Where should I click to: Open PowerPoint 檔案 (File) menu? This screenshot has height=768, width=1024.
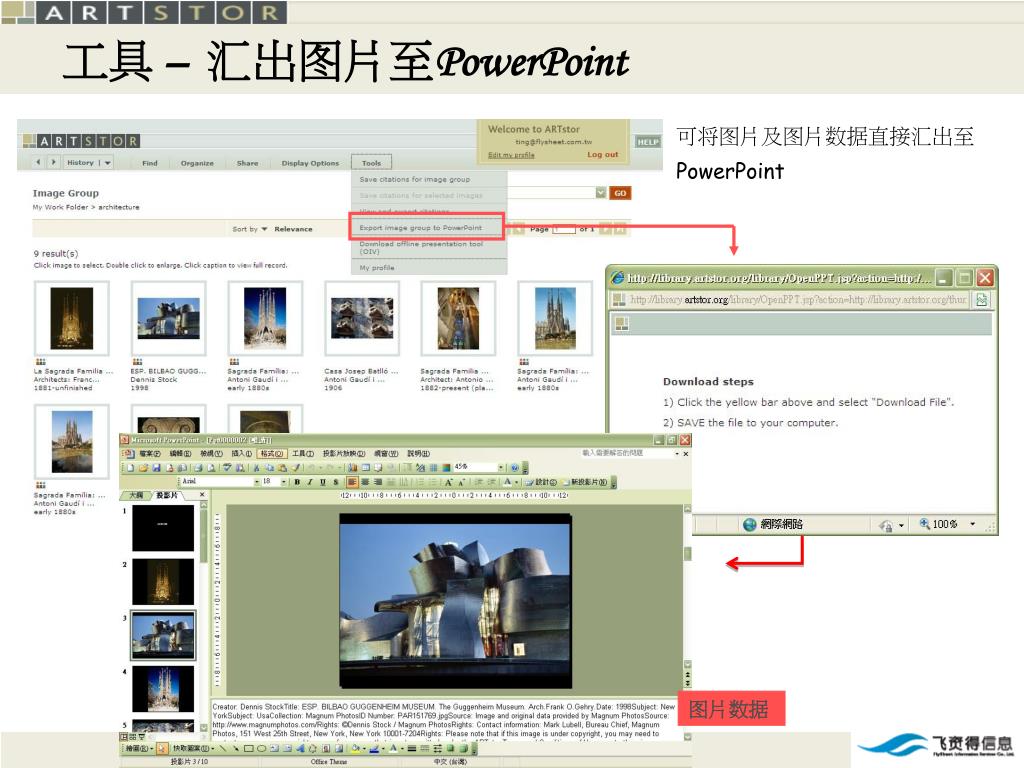point(150,454)
